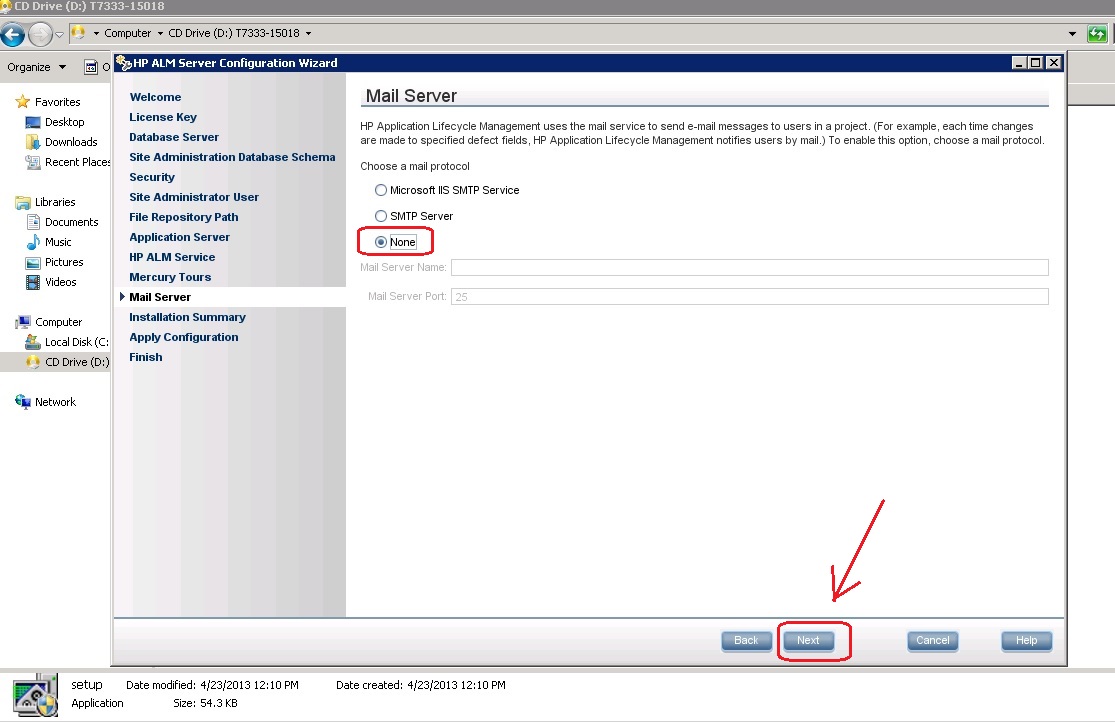Click the green refresh icon in Explorer
Screen dimensions: 1115x723
[x=1097, y=33]
